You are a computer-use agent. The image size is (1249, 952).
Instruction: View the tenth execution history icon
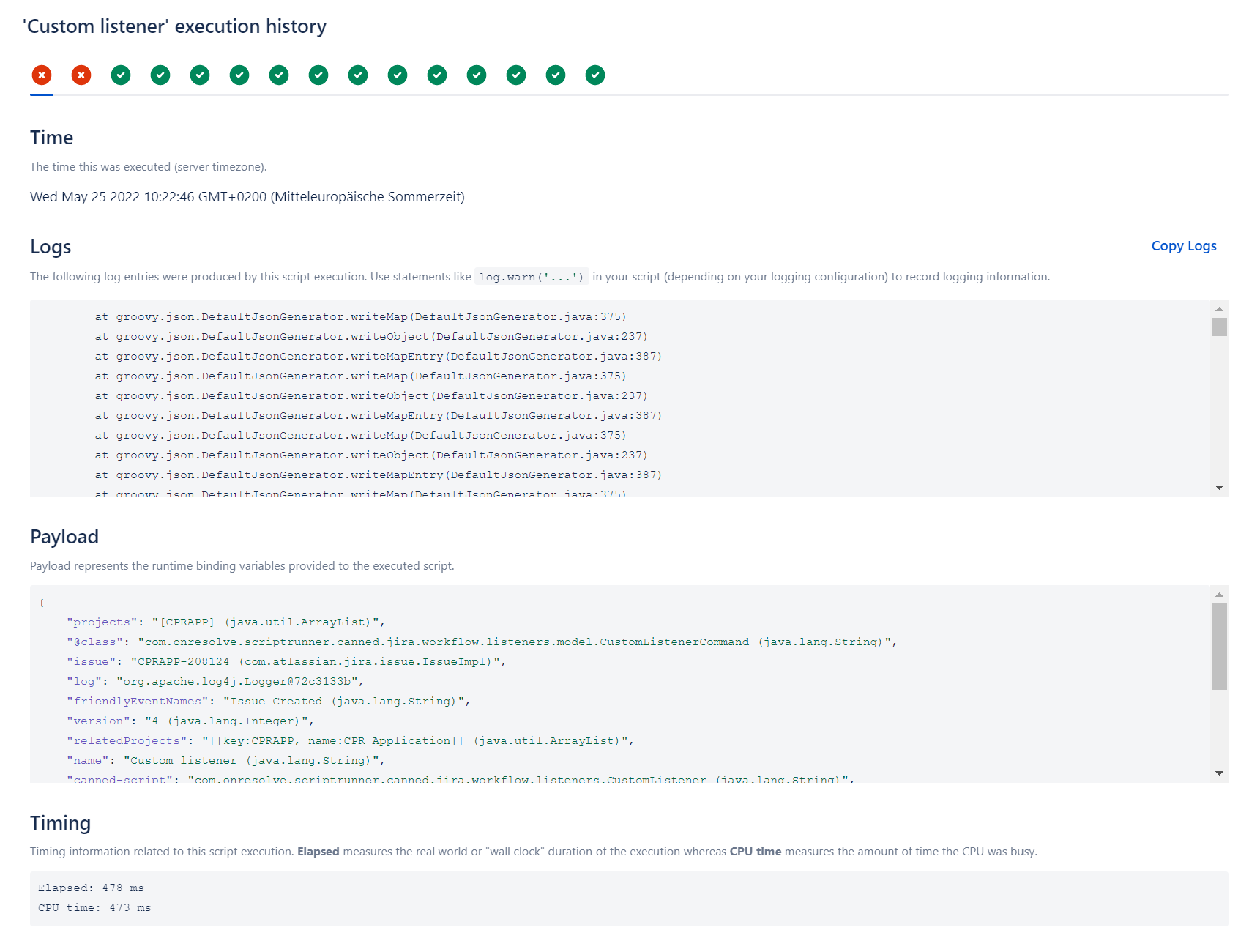coord(398,75)
